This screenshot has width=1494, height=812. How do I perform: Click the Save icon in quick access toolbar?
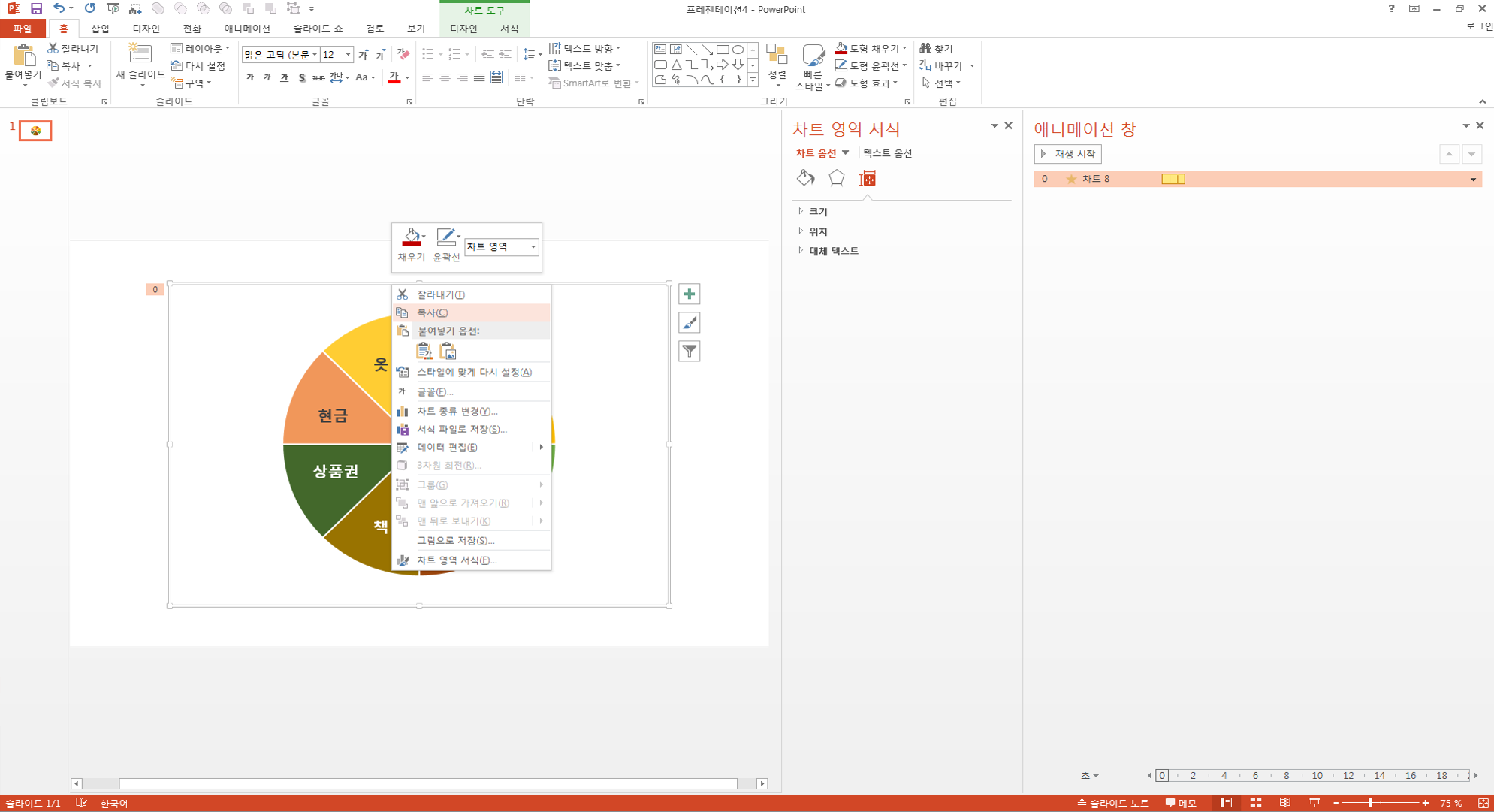coord(36,8)
